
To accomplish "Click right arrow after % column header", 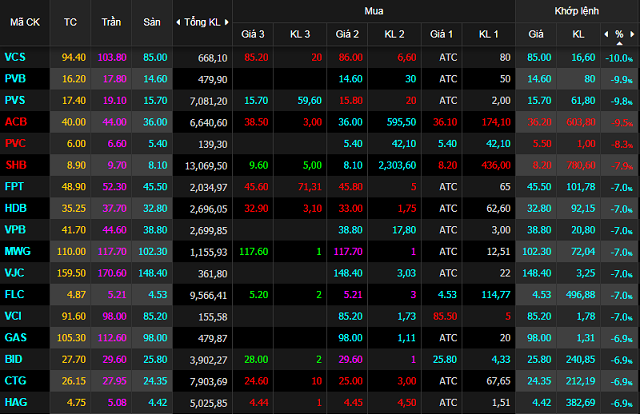I will (x=633, y=35).
